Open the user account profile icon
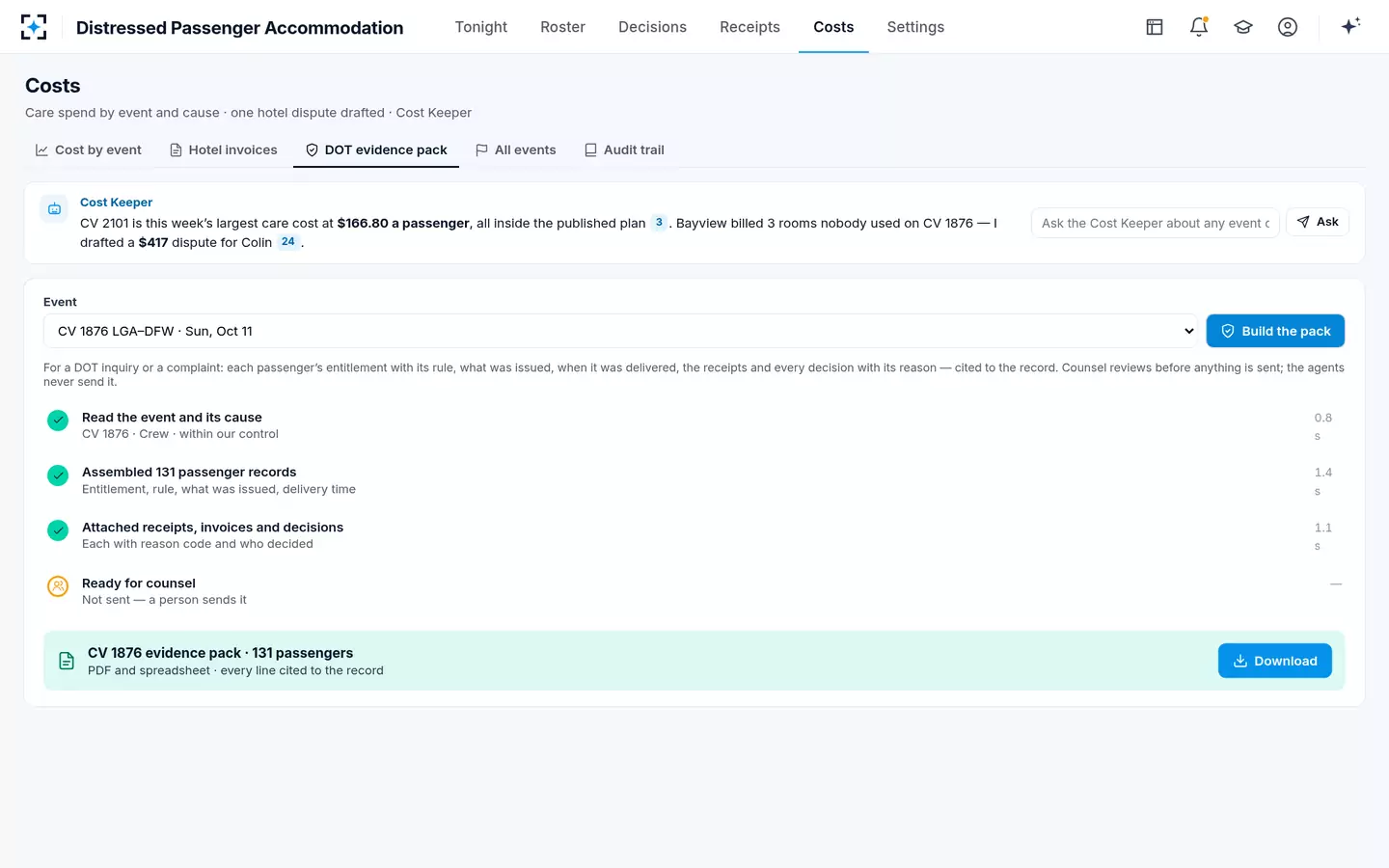The height and width of the screenshot is (868, 1389). [1288, 27]
